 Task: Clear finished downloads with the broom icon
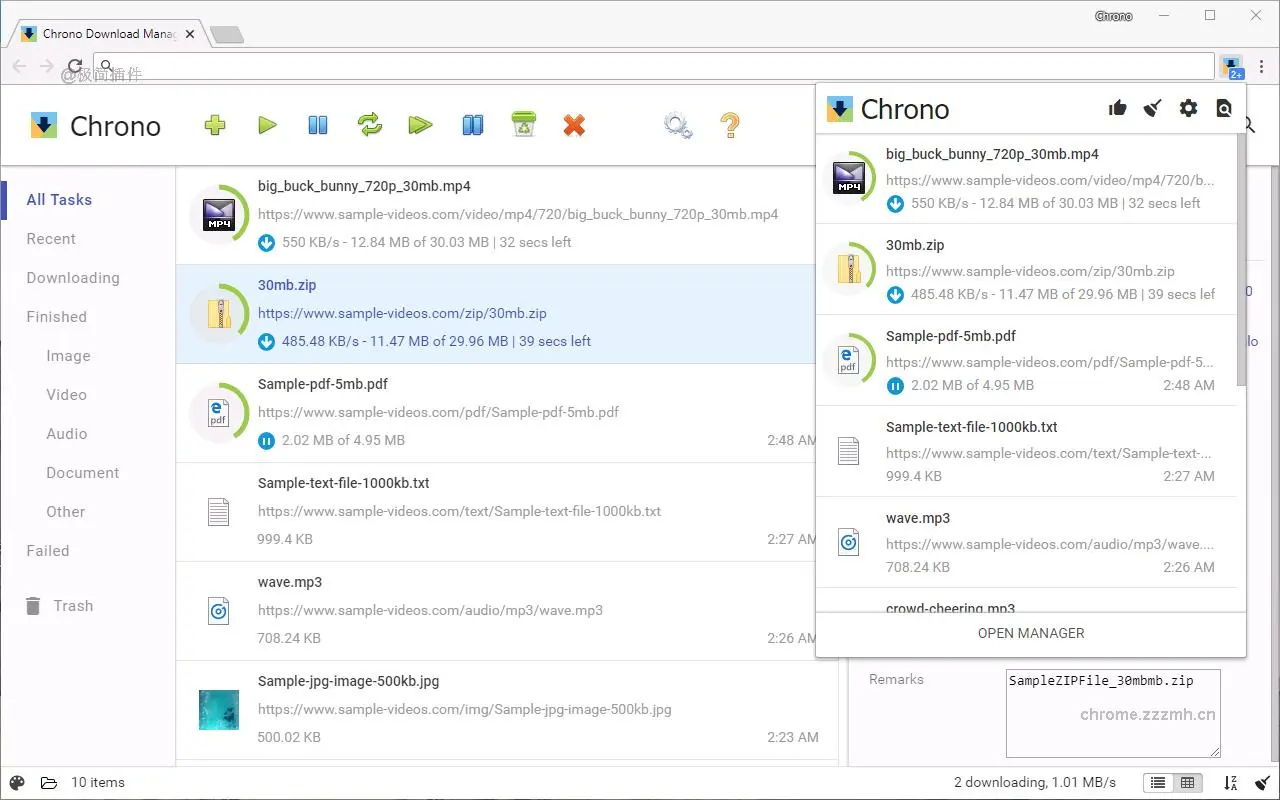click(x=1152, y=108)
